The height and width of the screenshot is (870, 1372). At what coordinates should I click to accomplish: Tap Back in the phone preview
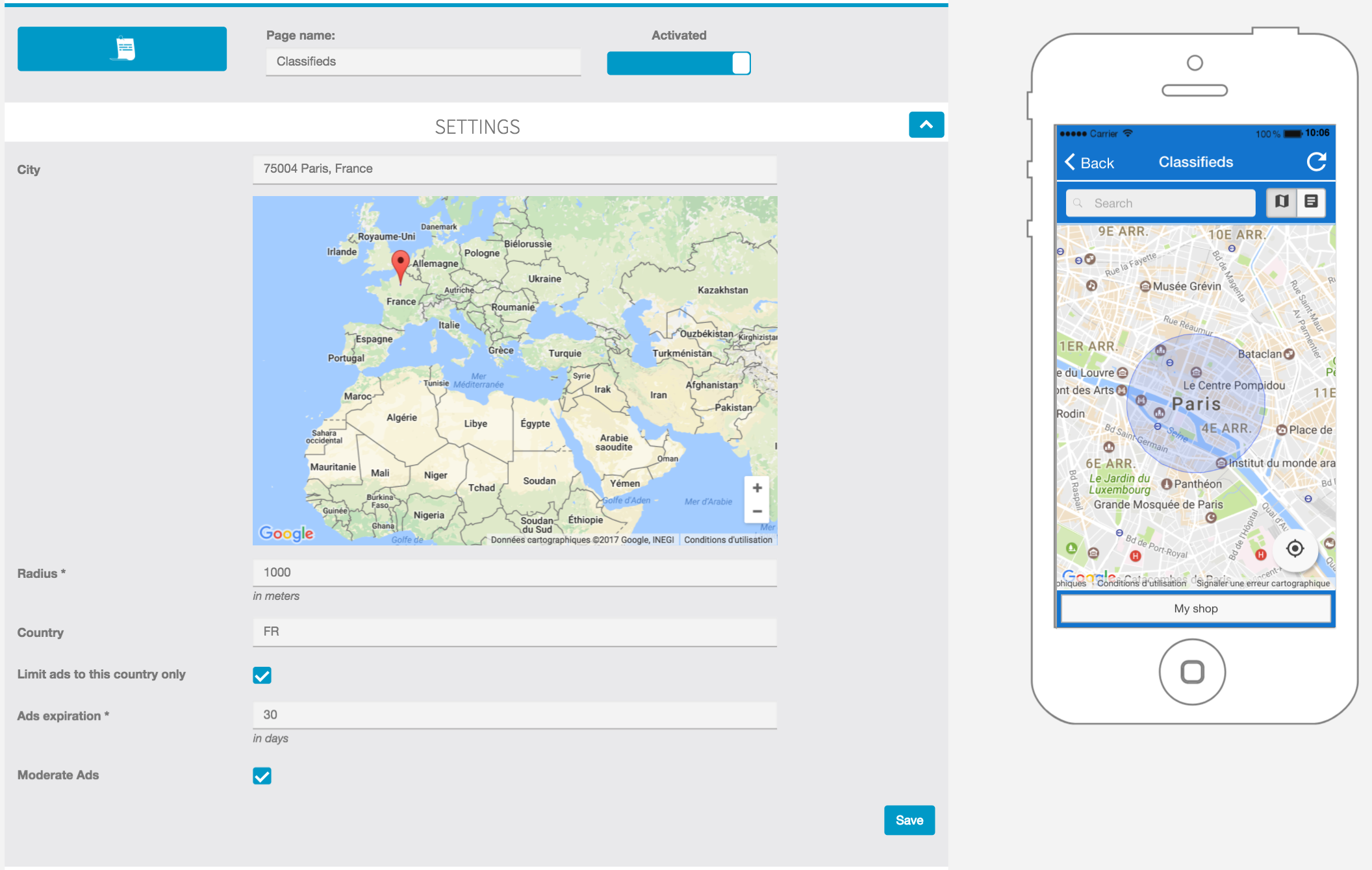pos(1089,163)
